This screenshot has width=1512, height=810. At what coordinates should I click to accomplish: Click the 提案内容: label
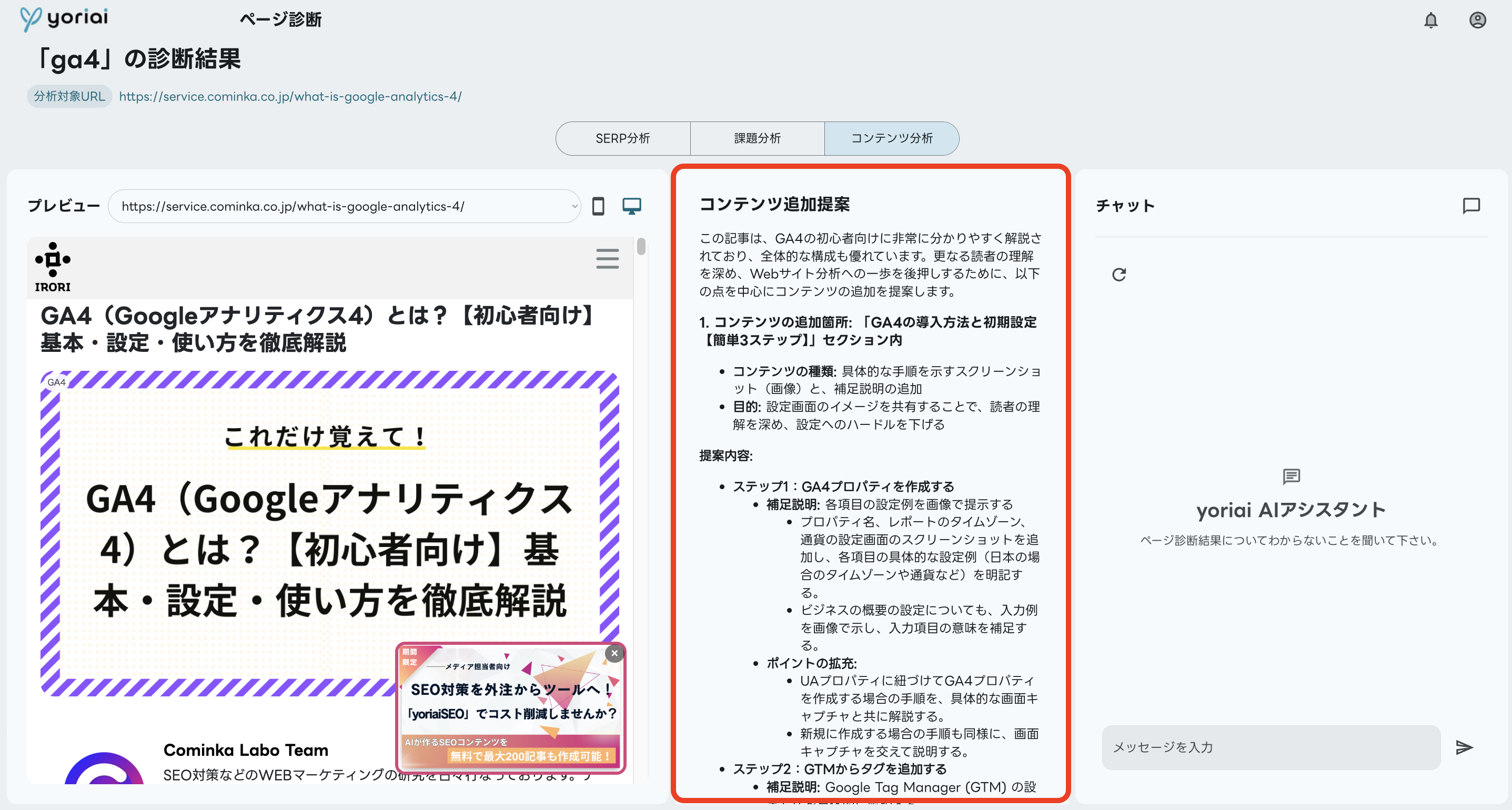click(x=726, y=455)
